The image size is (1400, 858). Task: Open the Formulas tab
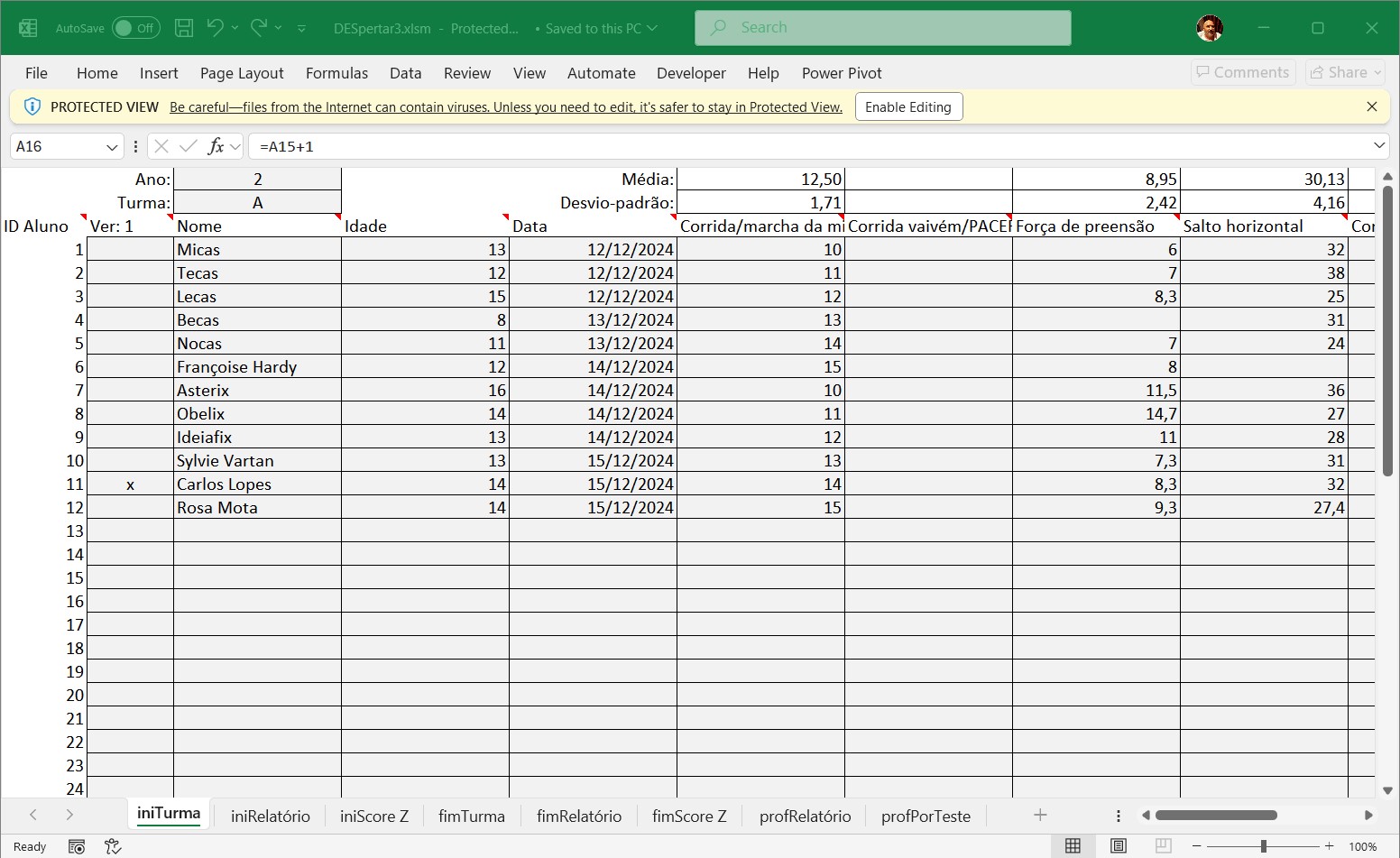[x=336, y=73]
